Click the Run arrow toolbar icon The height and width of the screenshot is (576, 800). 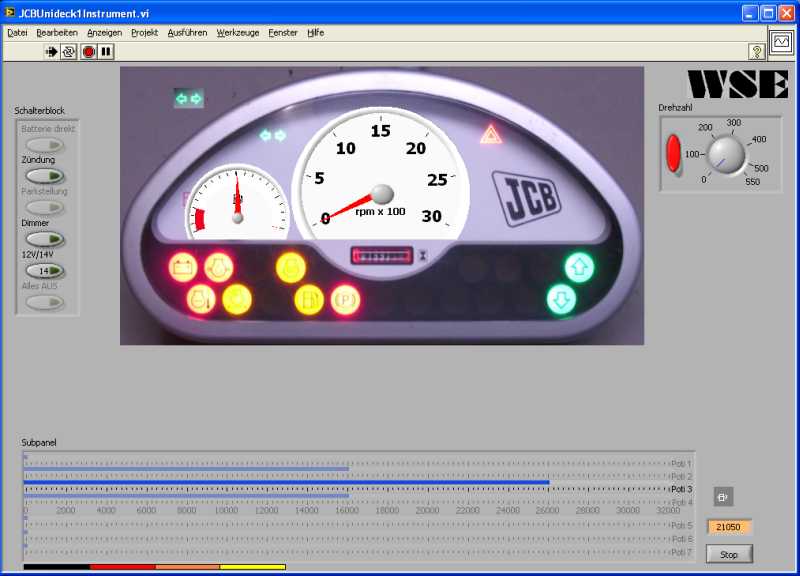(x=51, y=52)
